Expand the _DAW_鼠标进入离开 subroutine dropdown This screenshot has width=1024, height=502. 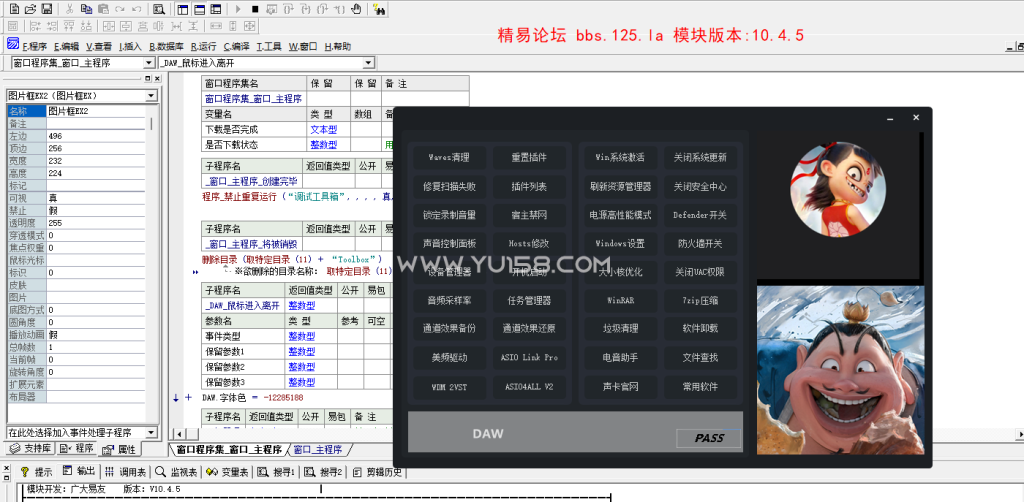(369, 63)
